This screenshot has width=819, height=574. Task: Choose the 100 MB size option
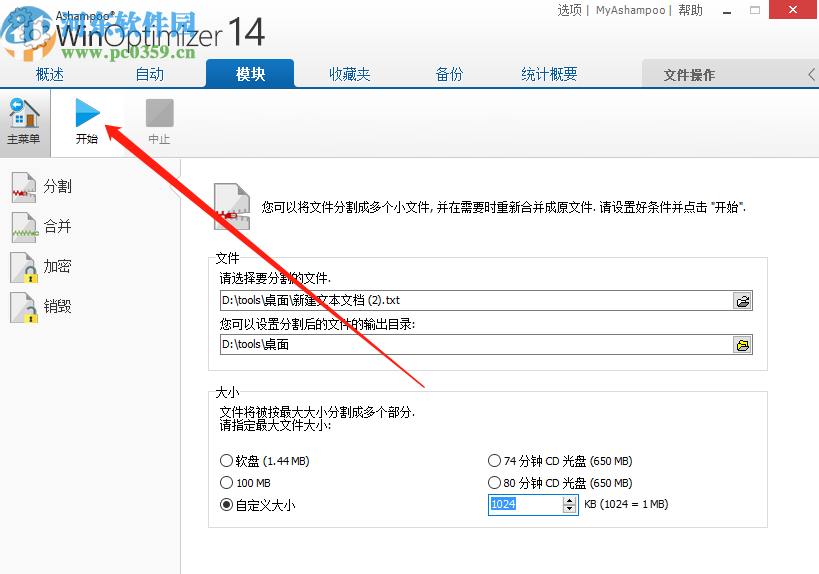click(245, 483)
